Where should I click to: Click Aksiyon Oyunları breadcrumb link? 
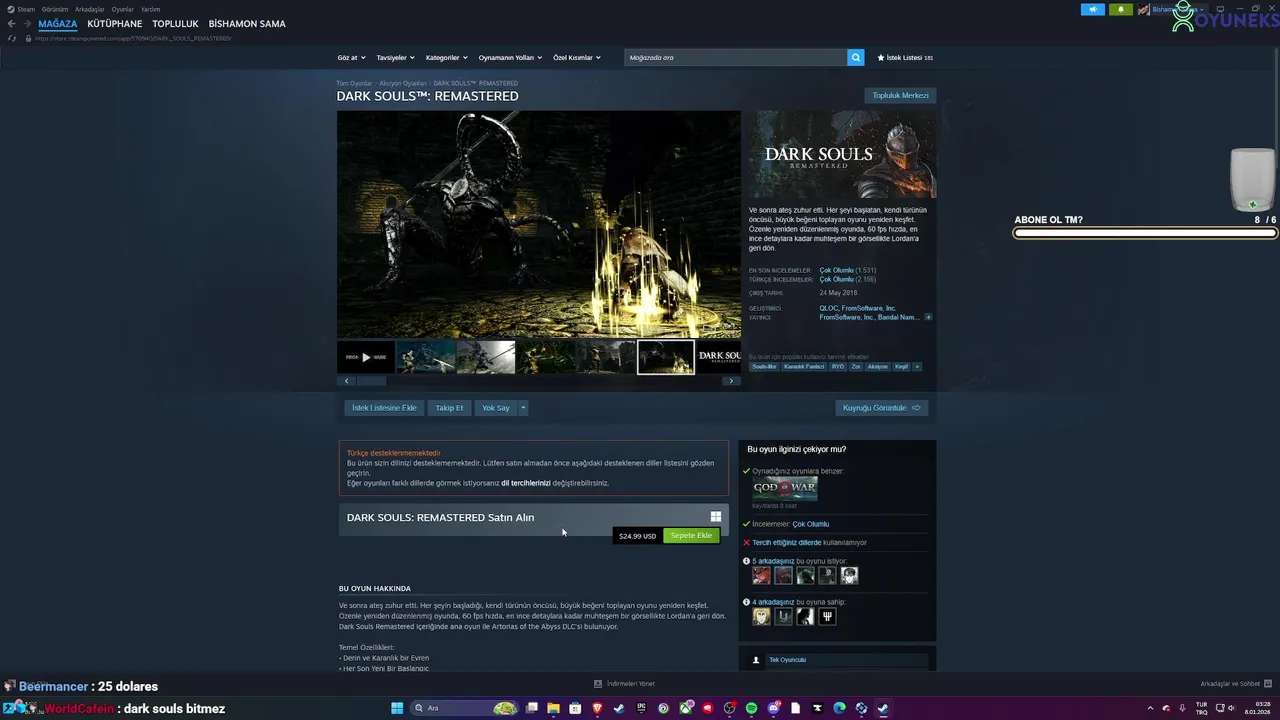(x=402, y=83)
